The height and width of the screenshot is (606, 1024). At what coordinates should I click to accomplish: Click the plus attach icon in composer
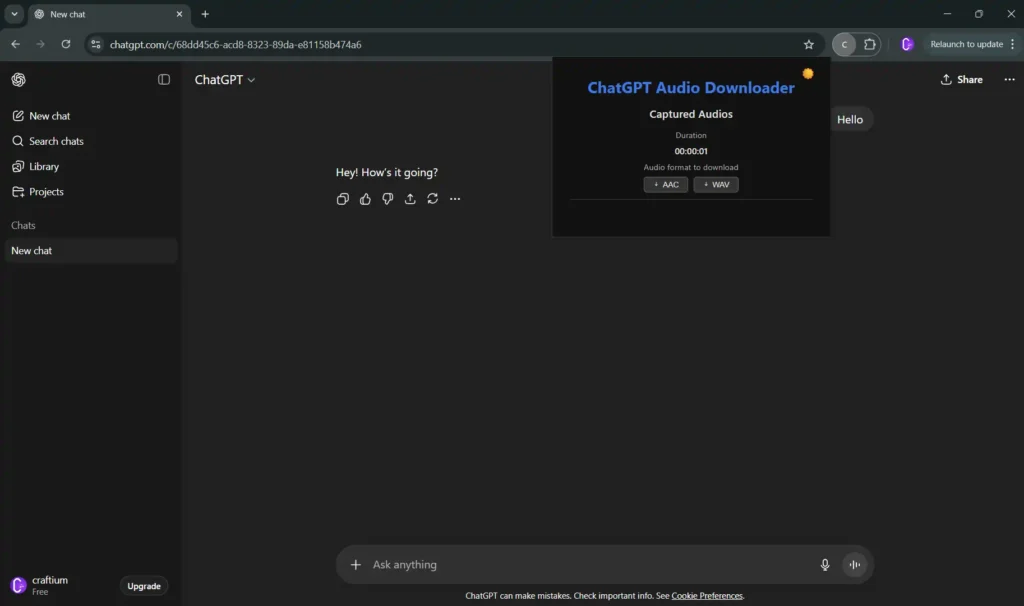[x=355, y=565]
